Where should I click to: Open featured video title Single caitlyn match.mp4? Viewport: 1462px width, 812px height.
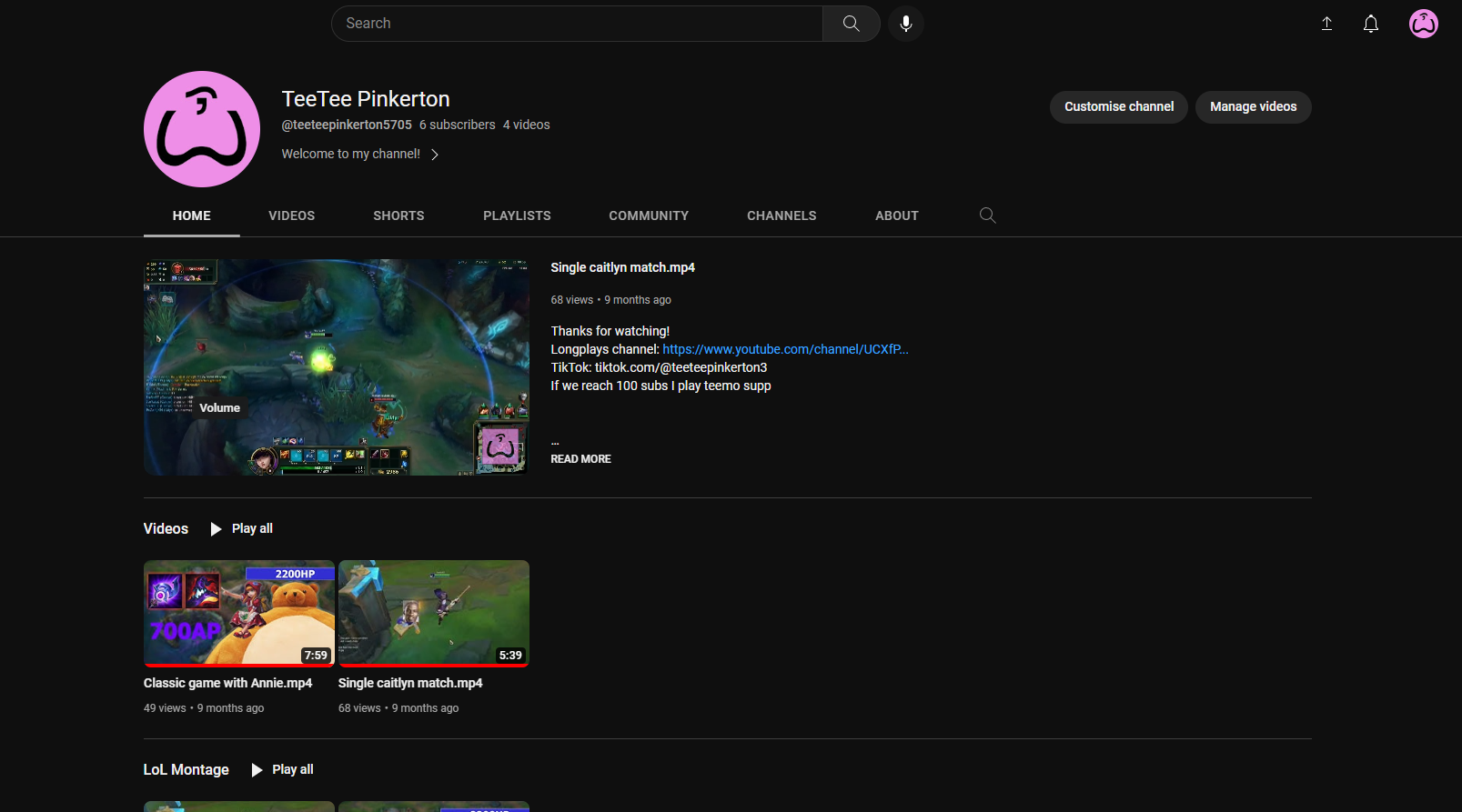tap(622, 267)
